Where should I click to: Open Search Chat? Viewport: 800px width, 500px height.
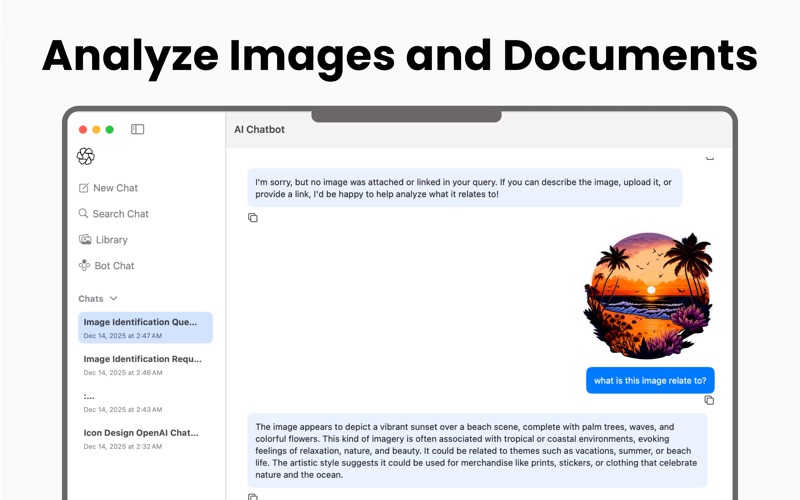113,214
